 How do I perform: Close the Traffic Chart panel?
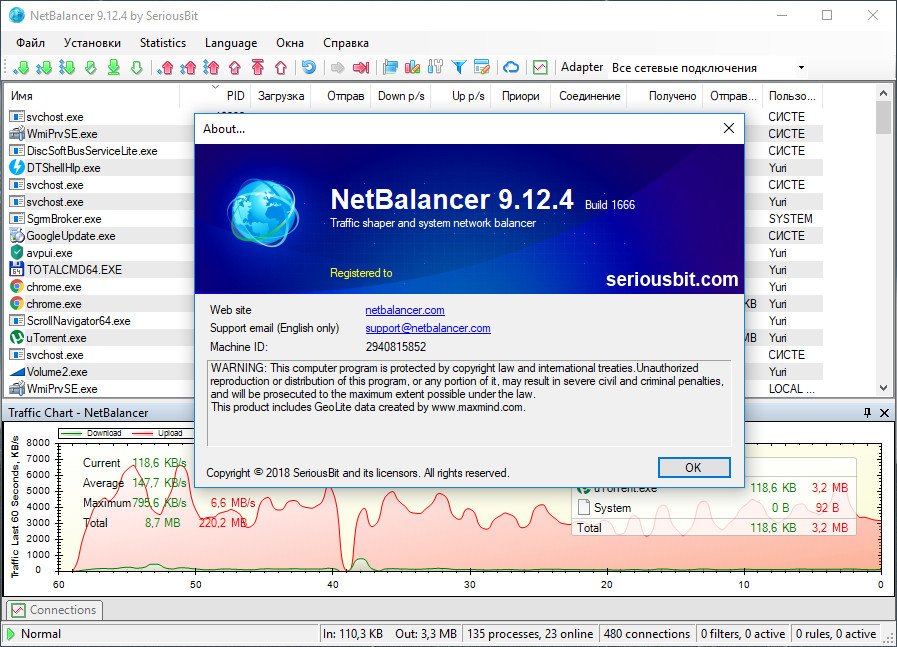(884, 412)
